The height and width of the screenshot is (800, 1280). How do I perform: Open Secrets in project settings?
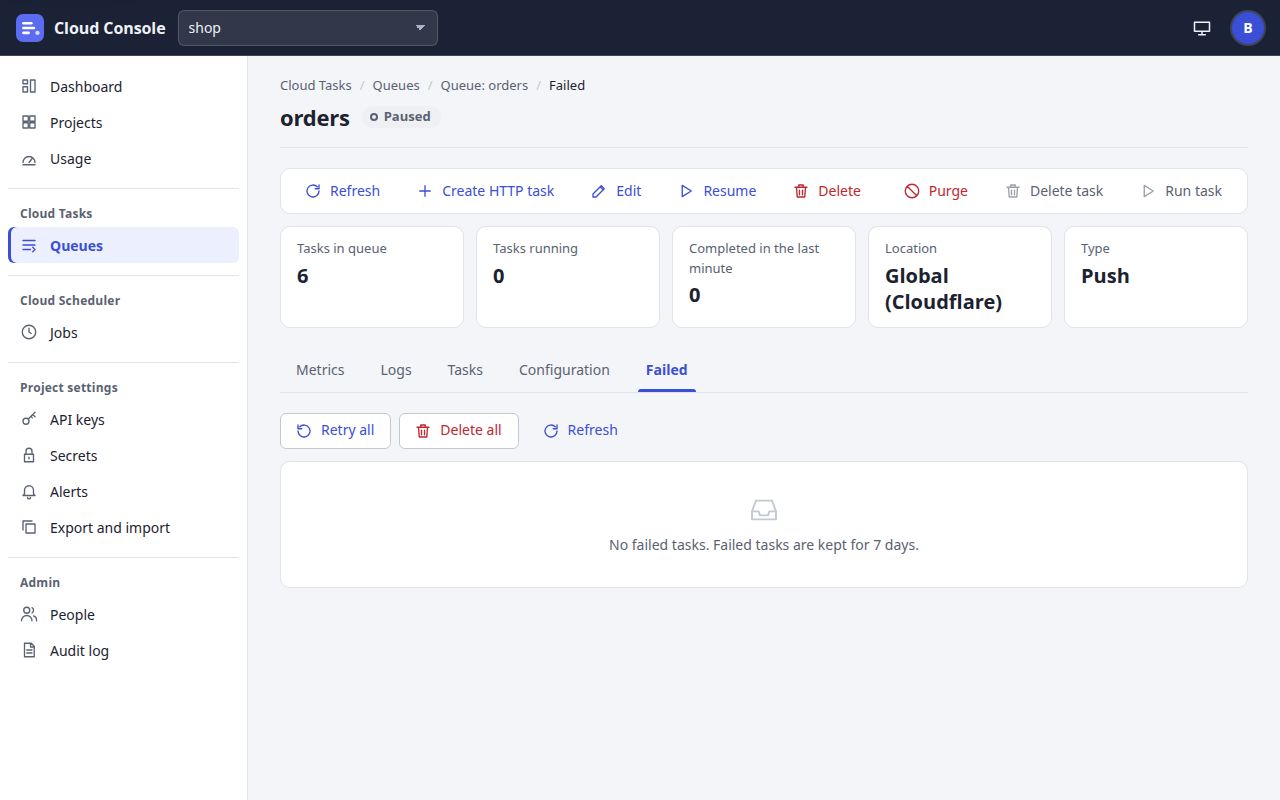point(123,456)
